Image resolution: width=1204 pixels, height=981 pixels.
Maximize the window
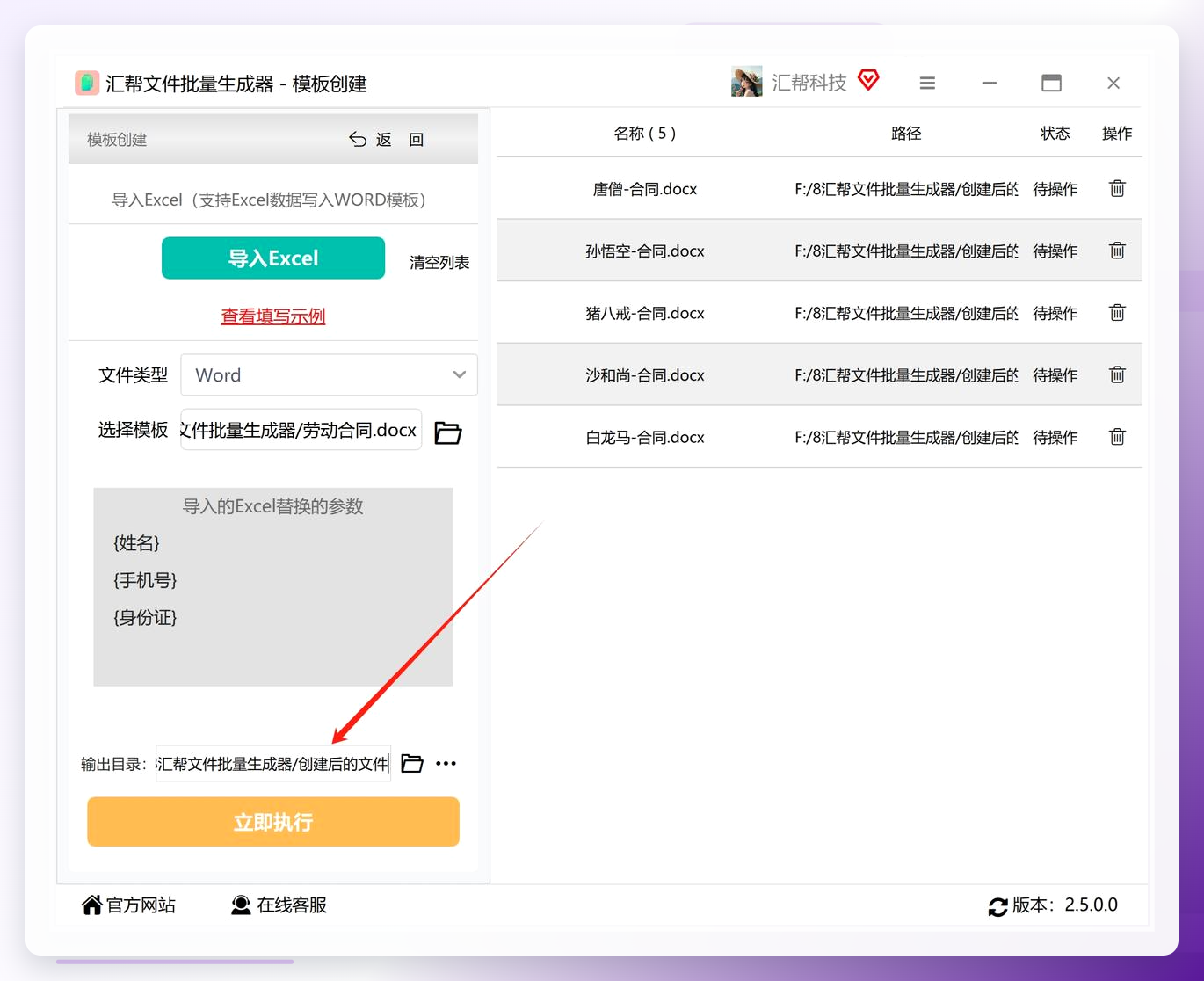click(x=1051, y=83)
